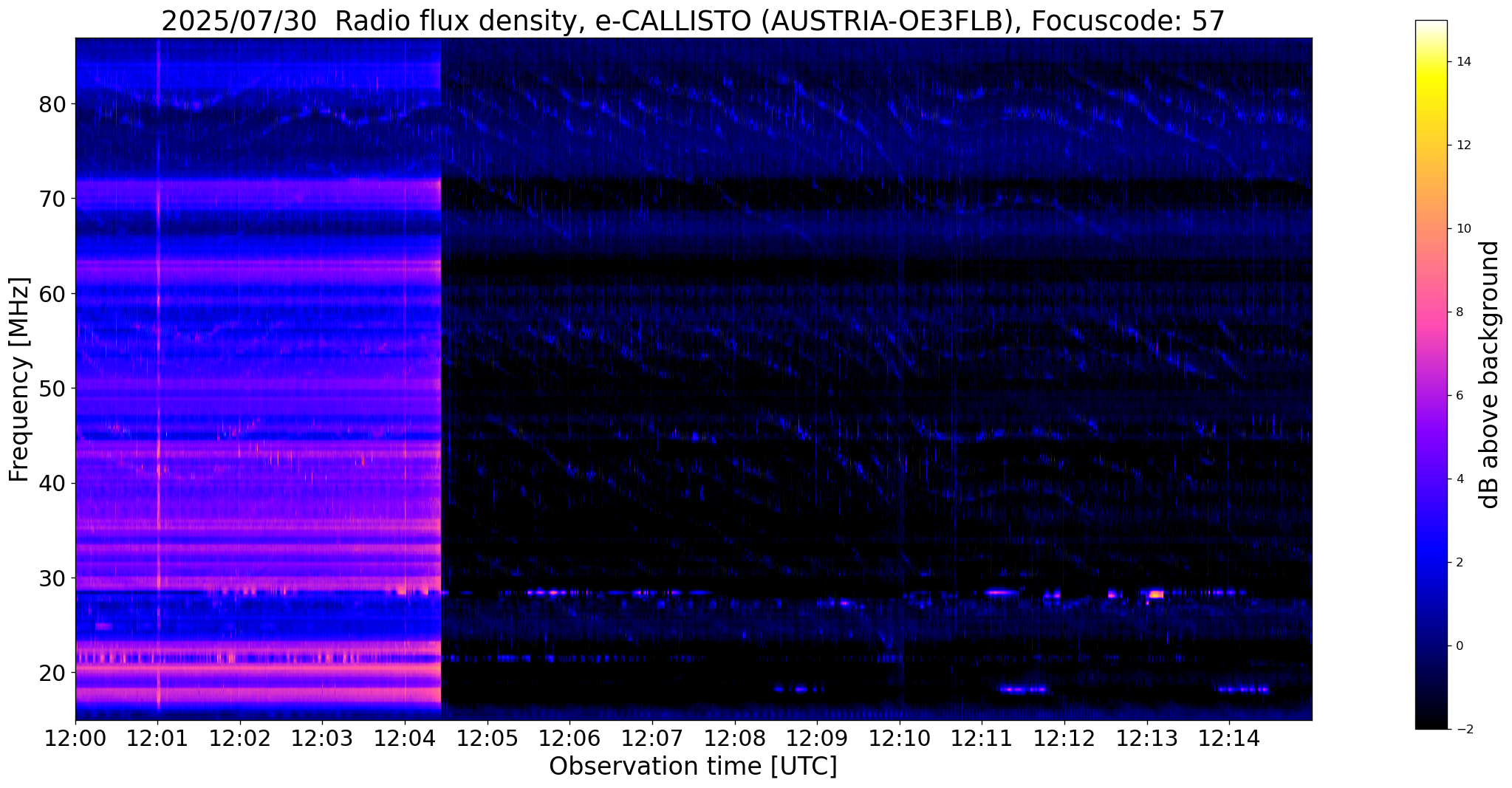Select the 12:11 time tick label
This screenshot has height=788, width=1512.
click(x=982, y=739)
